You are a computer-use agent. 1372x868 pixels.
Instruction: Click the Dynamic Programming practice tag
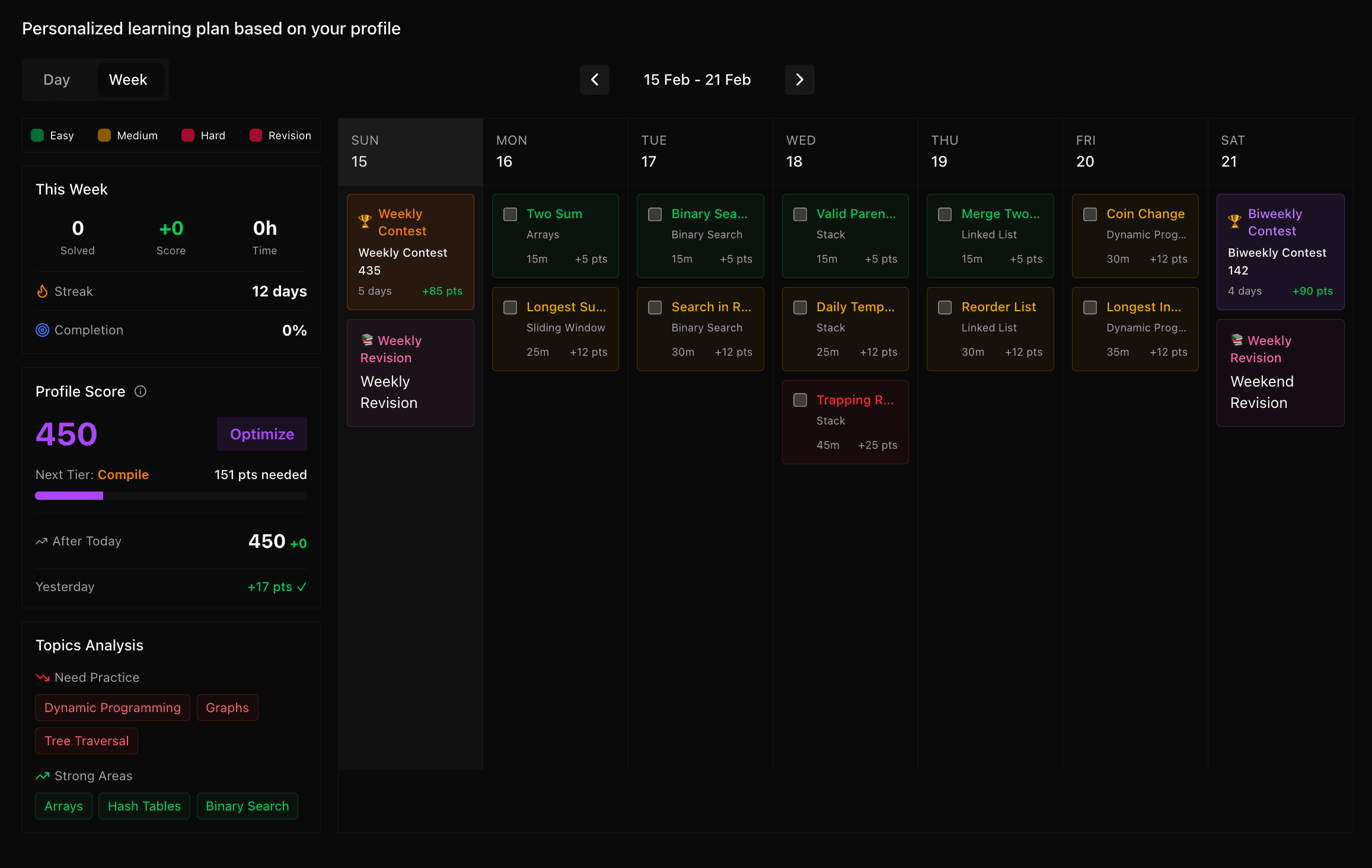pos(112,707)
